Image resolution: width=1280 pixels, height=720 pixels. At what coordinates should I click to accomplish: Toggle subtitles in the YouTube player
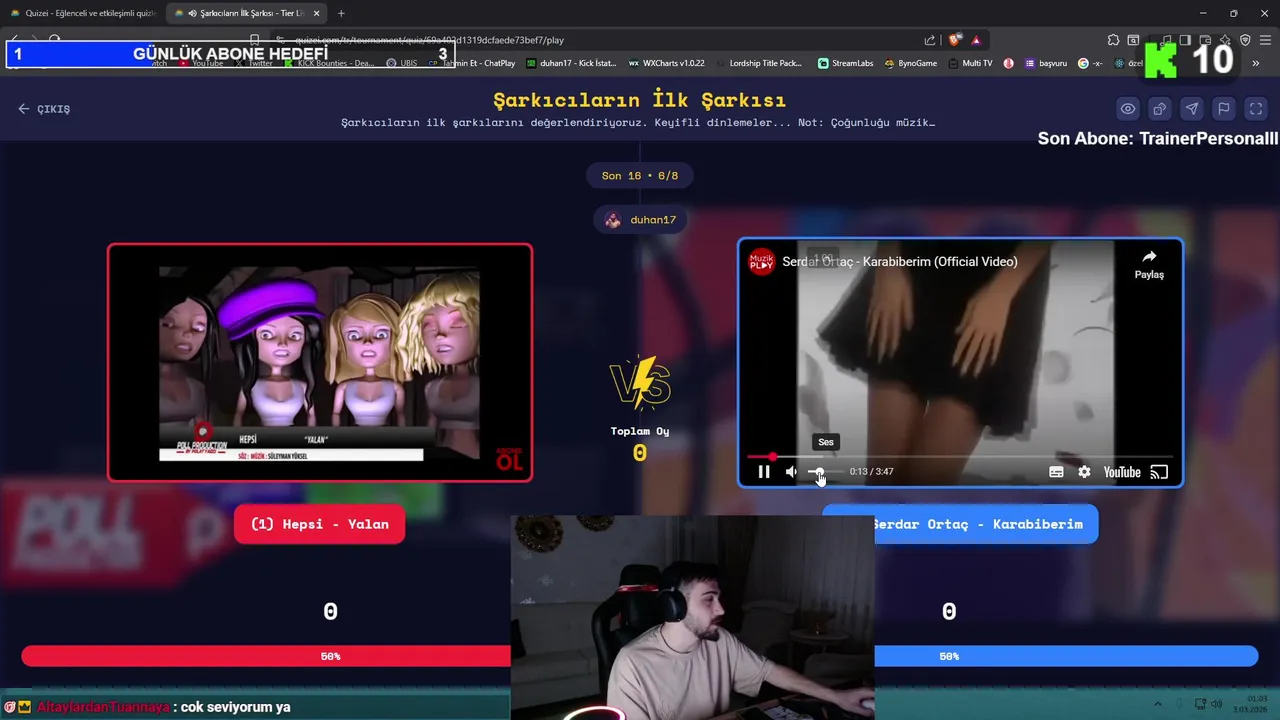[1056, 472]
